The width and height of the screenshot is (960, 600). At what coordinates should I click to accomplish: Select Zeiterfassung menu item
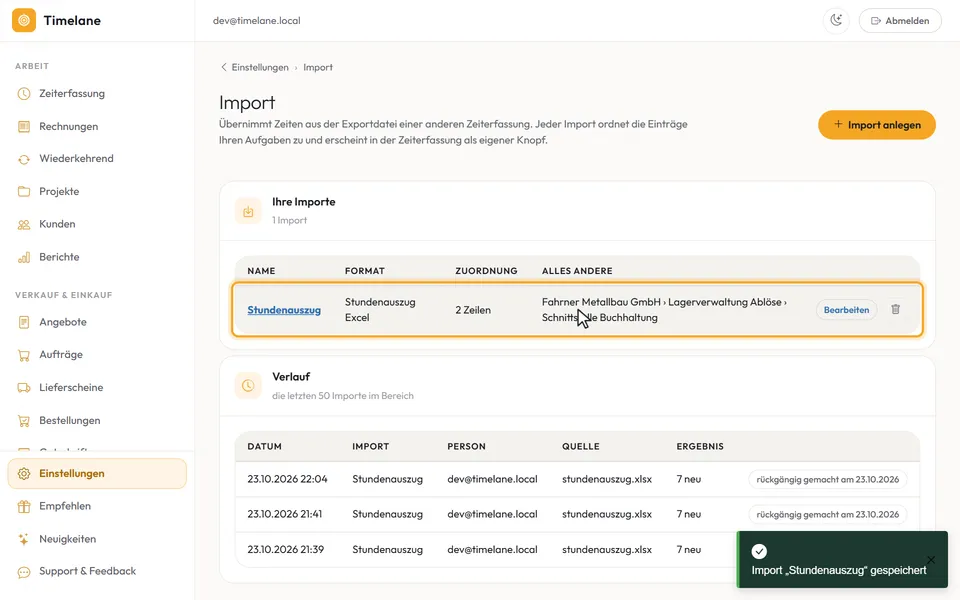97,94
